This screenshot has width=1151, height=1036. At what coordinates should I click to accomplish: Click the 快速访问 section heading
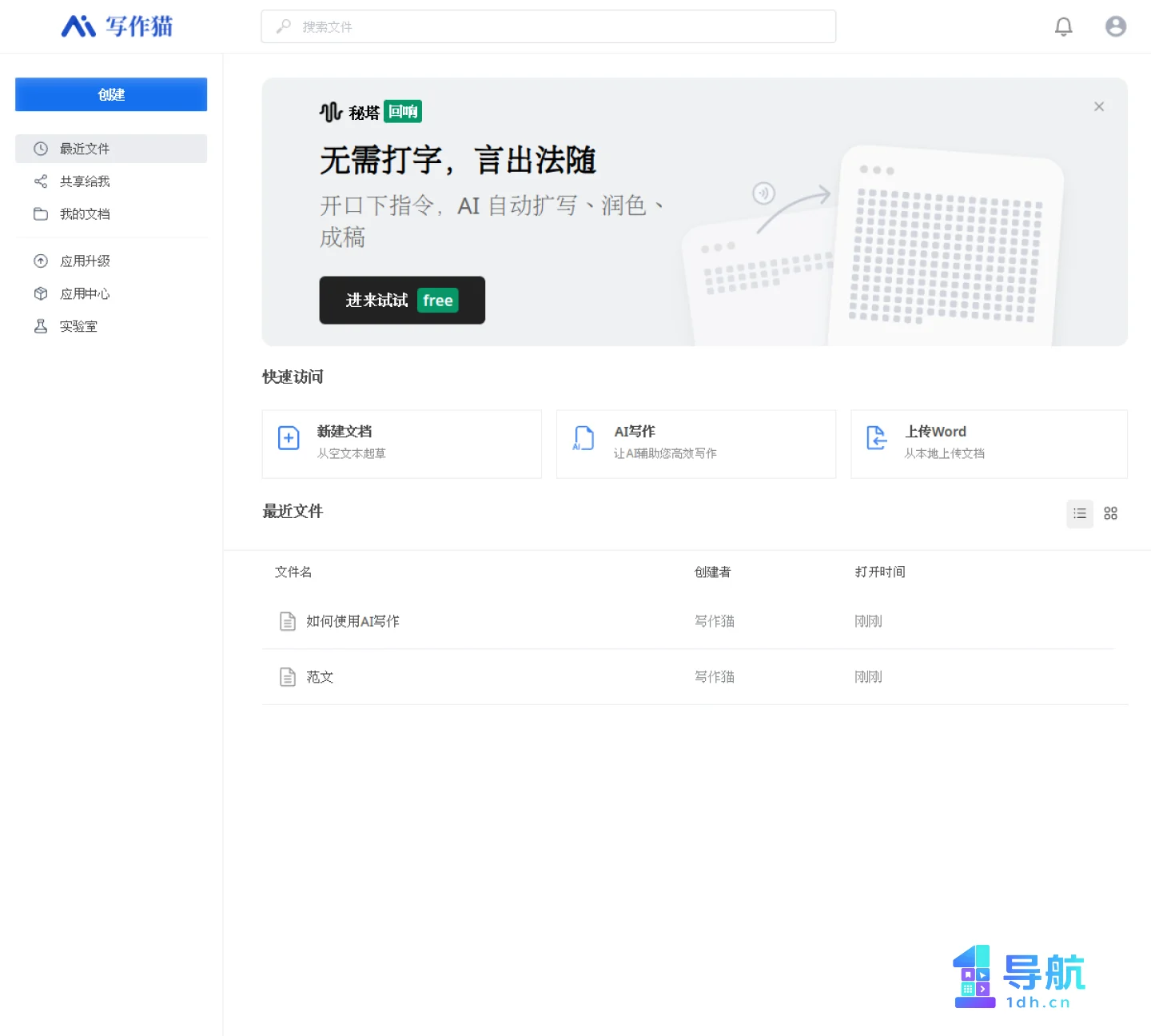293,377
